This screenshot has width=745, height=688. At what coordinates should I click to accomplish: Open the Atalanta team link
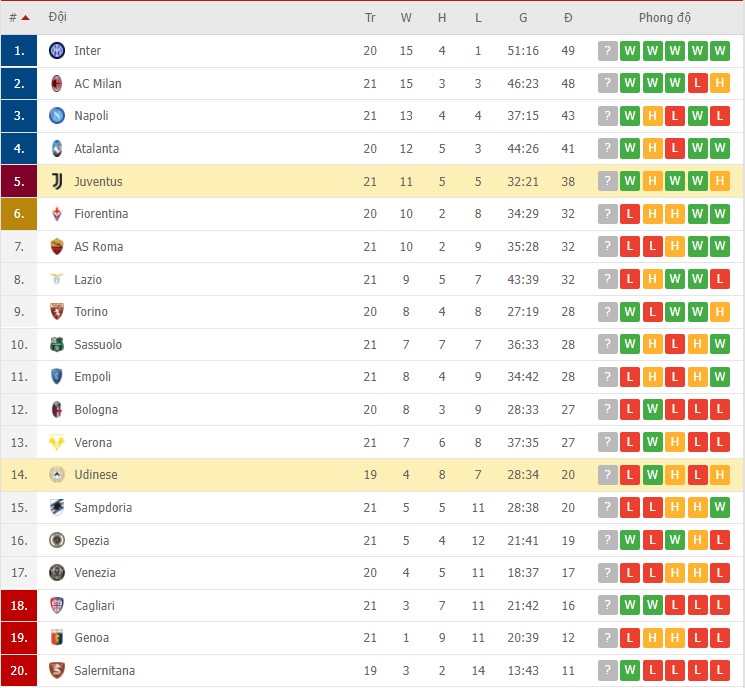pos(96,149)
